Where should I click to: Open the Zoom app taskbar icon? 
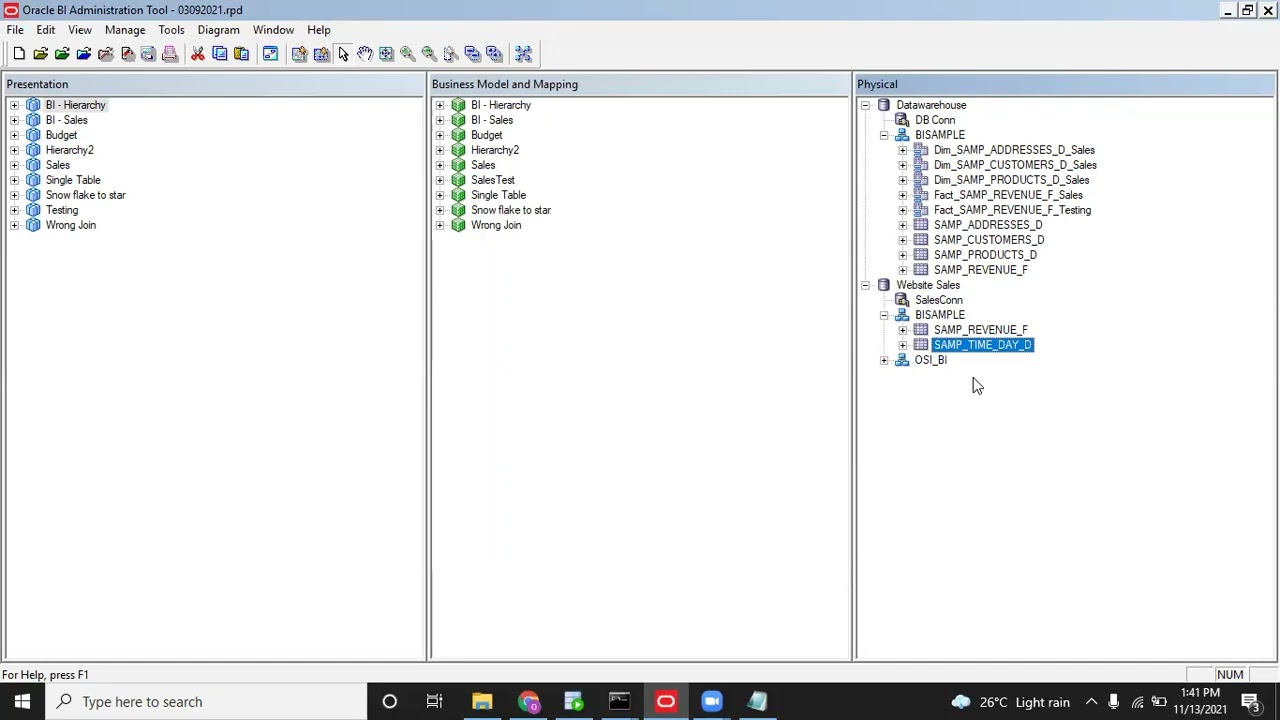pyautogui.click(x=712, y=702)
